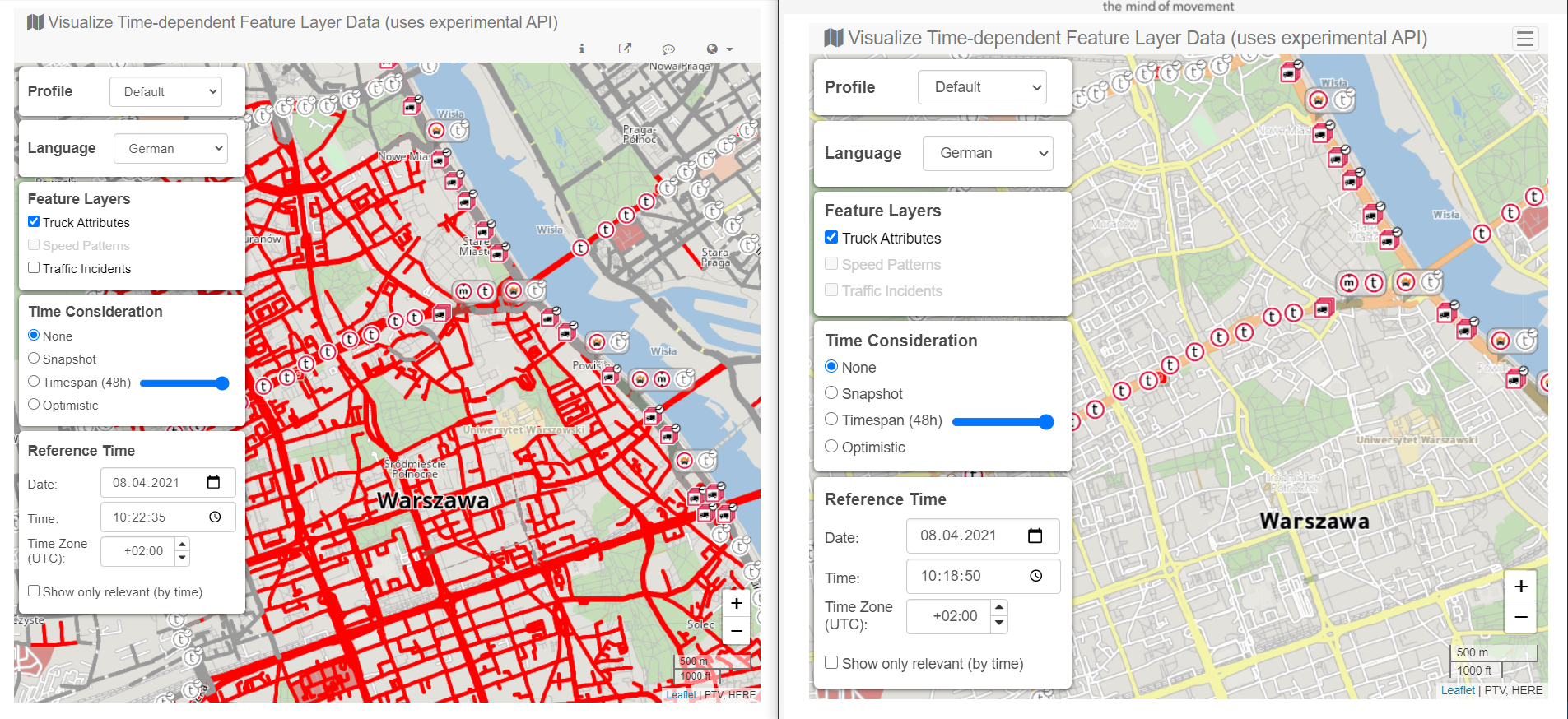
Task: Click the Leaflet link on right map
Action: click(1457, 690)
